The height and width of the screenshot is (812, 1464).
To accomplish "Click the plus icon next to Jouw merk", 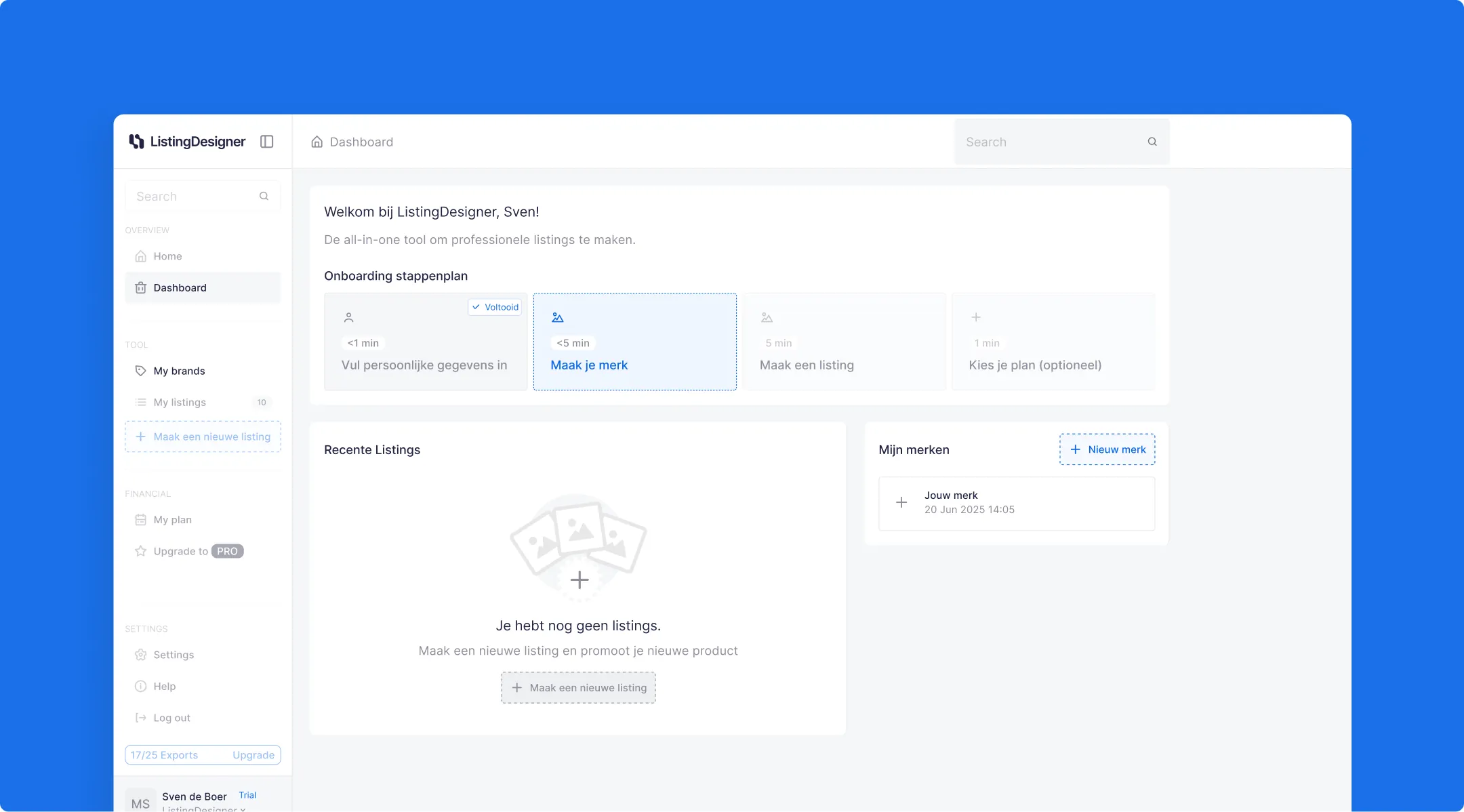I will click(x=901, y=502).
